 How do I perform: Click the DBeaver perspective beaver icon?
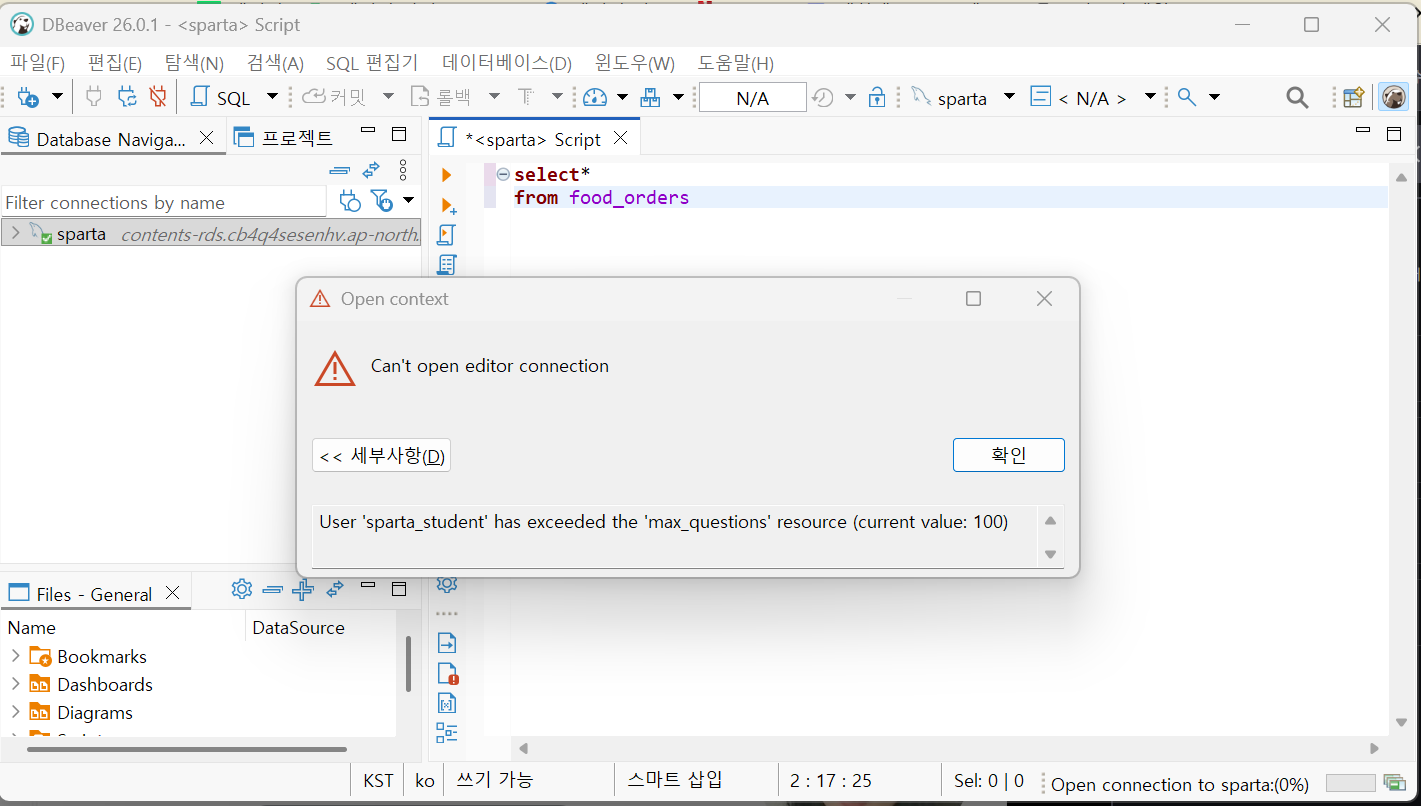[x=1394, y=97]
